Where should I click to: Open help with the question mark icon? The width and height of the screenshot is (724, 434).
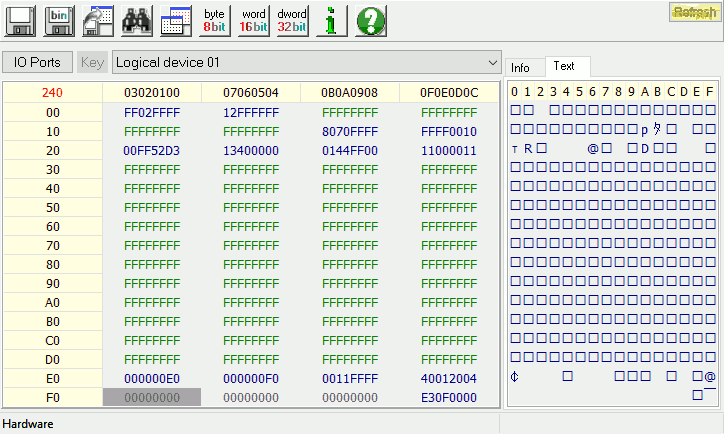pos(370,20)
